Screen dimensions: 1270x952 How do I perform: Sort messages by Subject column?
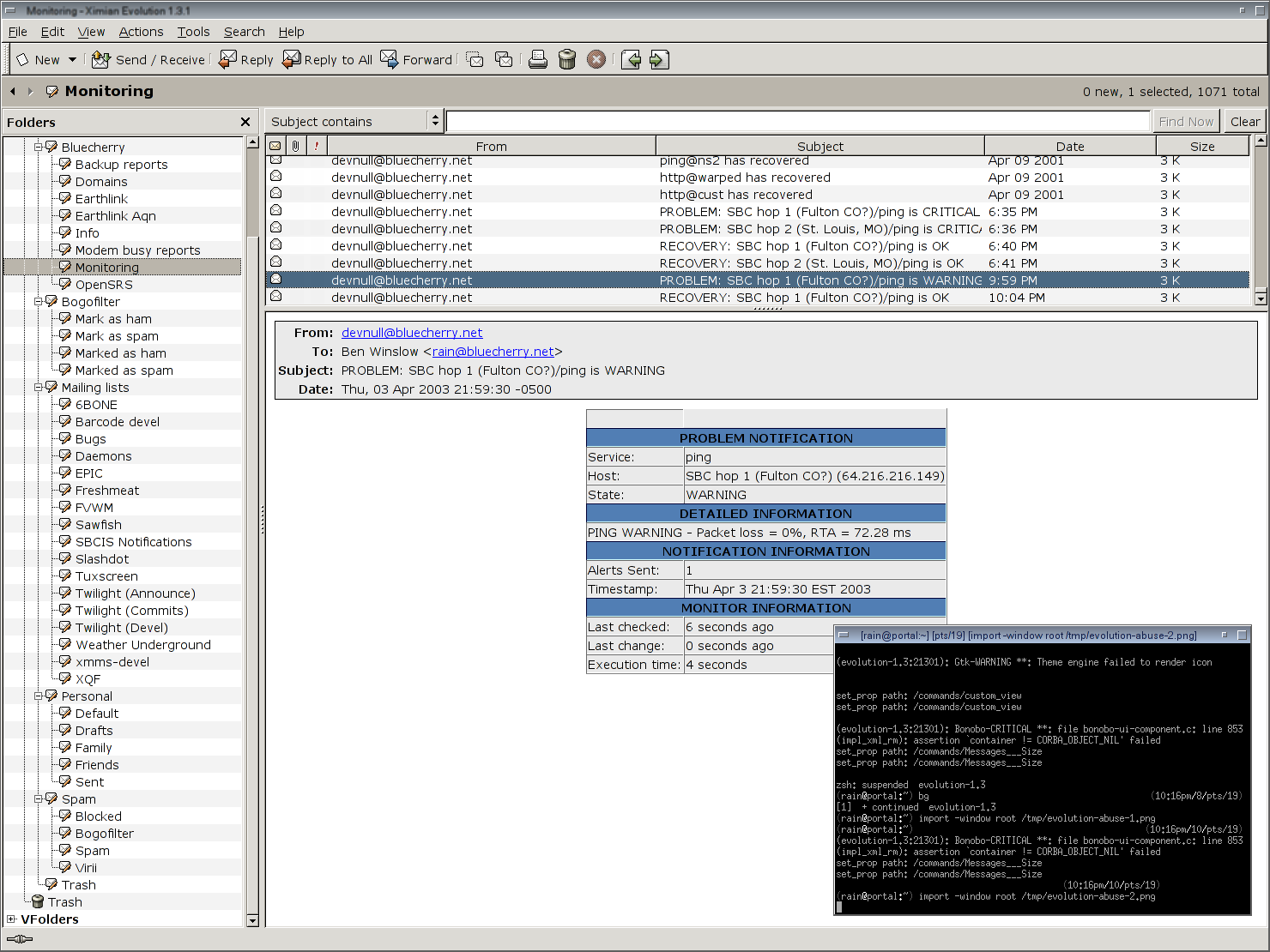point(820,146)
